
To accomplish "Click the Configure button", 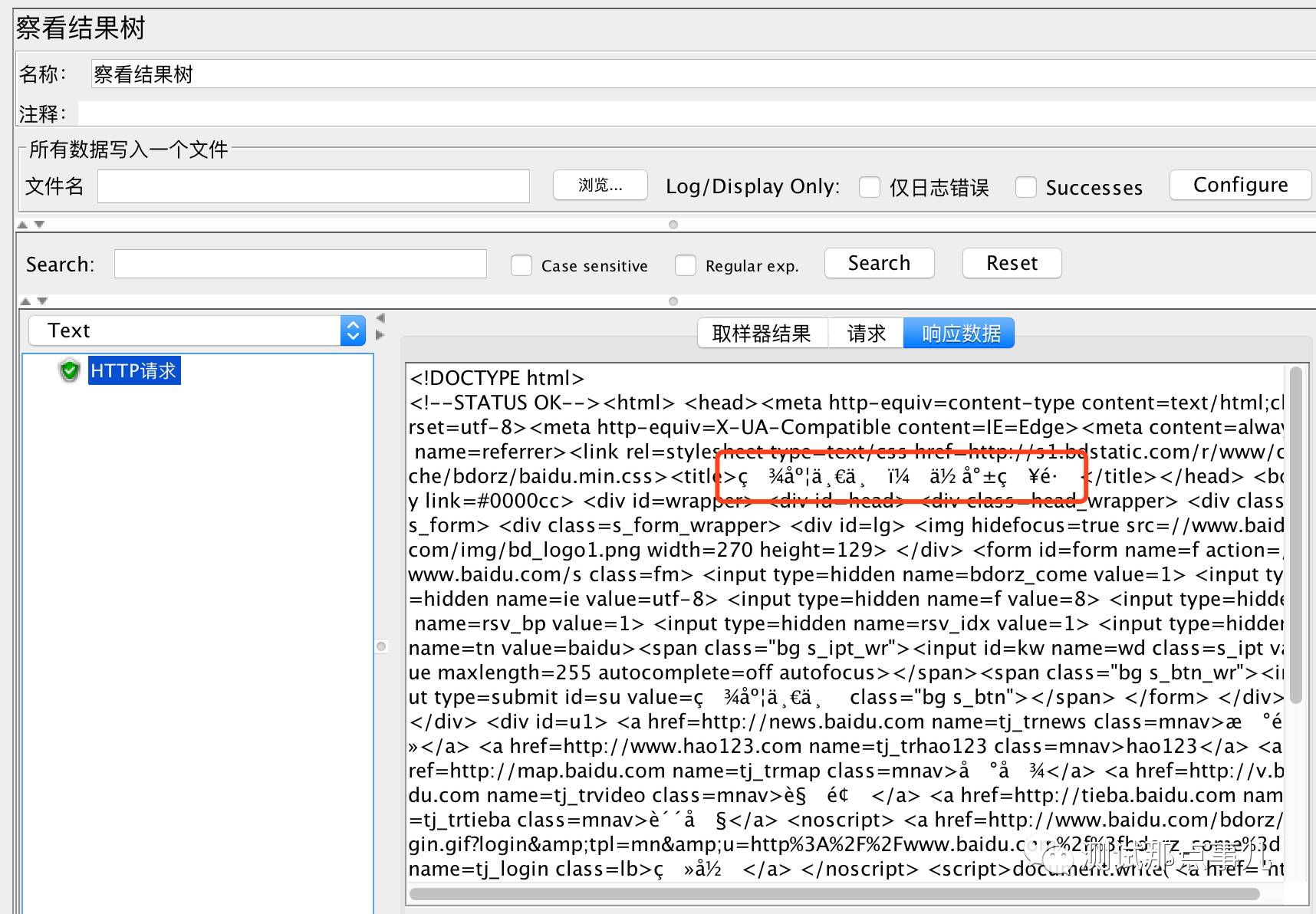I will pos(1240,185).
